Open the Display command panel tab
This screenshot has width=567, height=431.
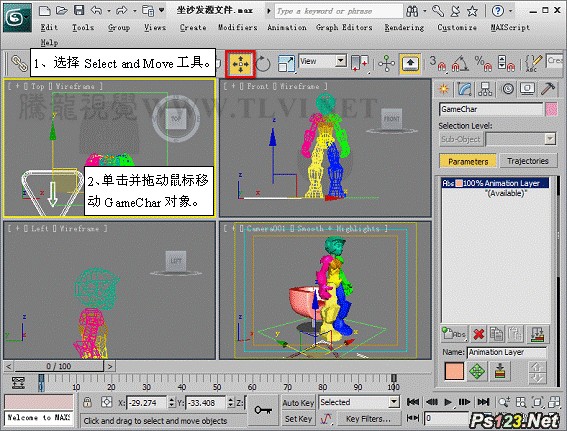(528, 89)
